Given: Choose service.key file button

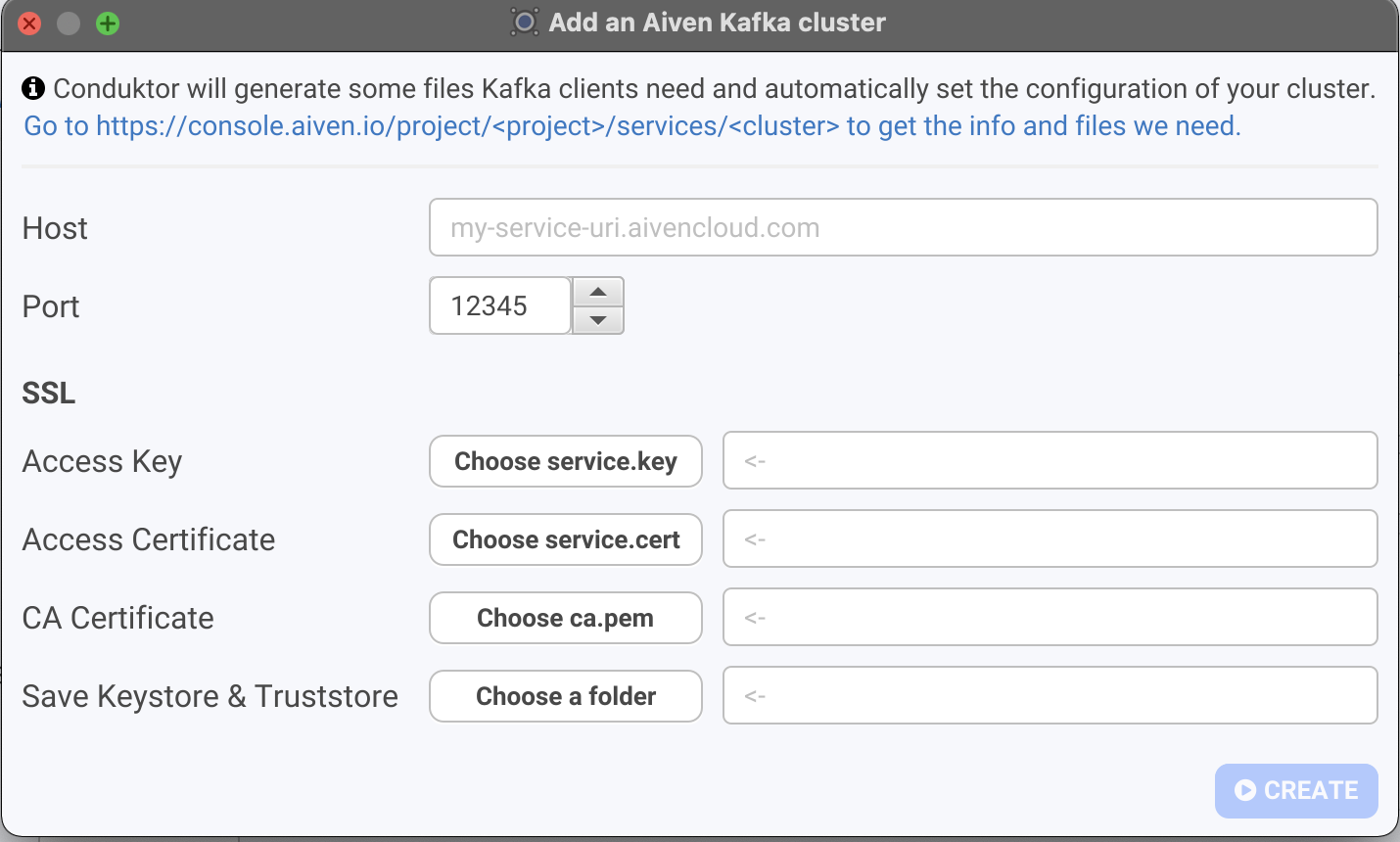Looking at the screenshot, I should click(566, 461).
